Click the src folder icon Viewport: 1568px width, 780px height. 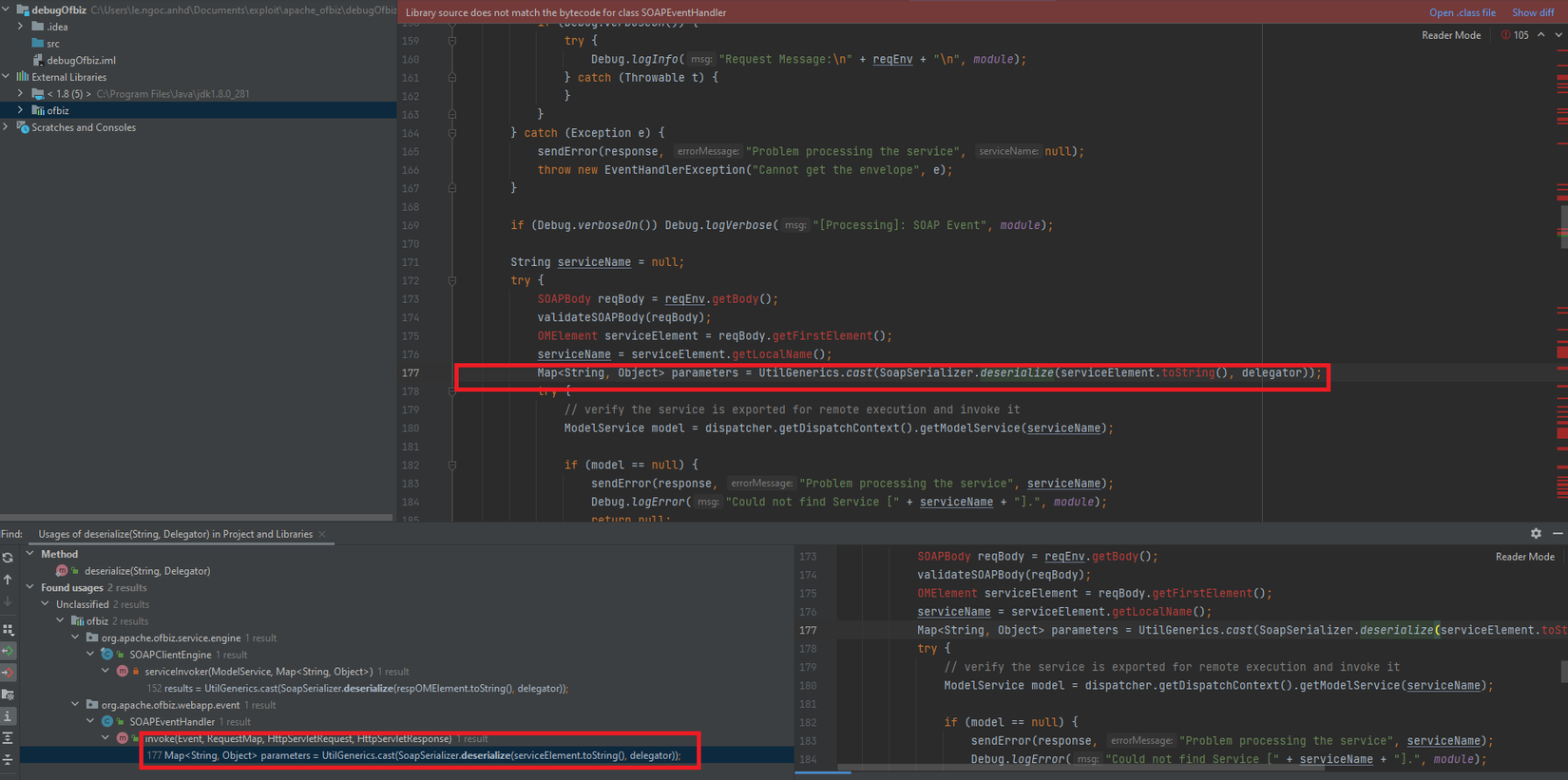[38, 44]
